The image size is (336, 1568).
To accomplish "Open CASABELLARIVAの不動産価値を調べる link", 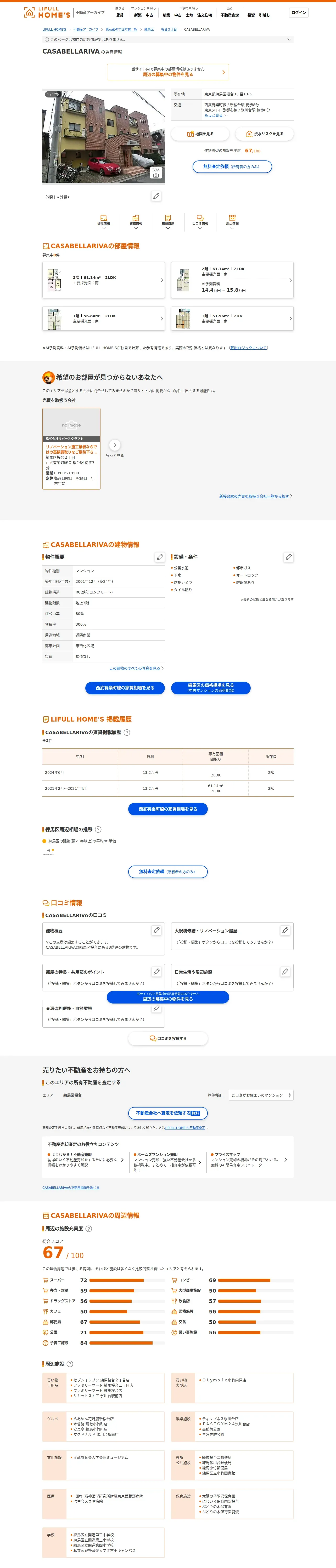I will pyautogui.click(x=71, y=1187).
